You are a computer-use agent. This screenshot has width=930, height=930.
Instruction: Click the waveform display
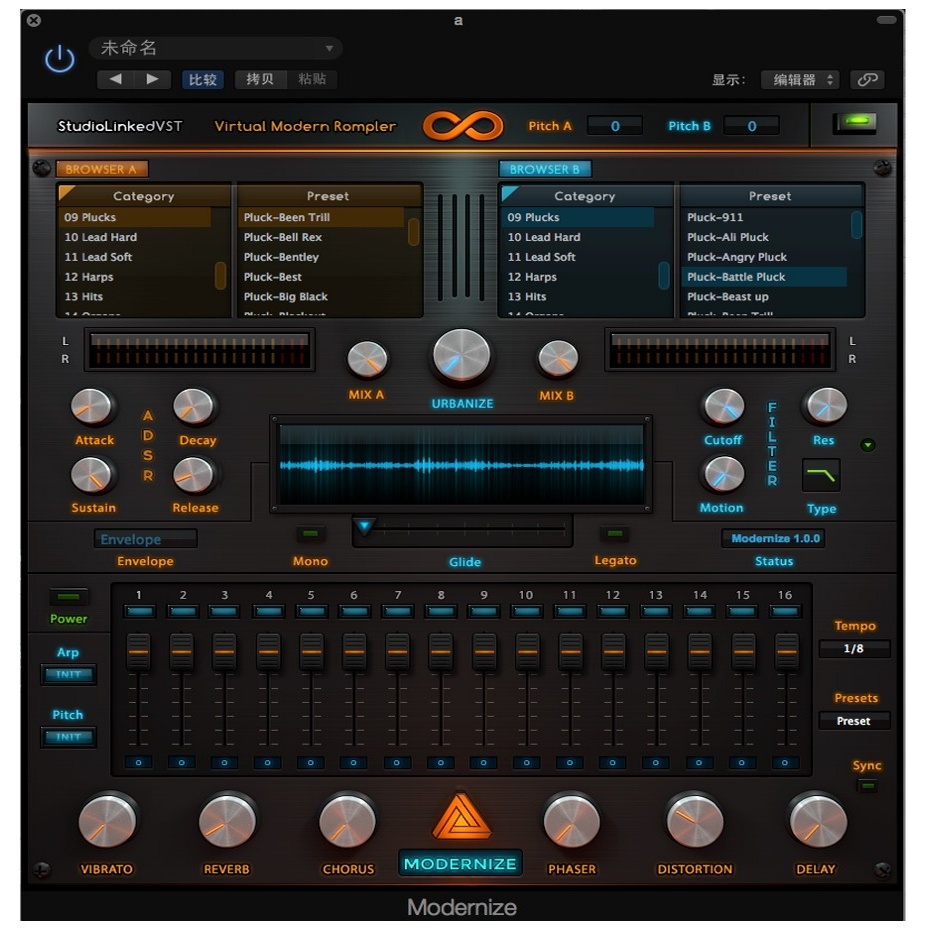[x=461, y=464]
